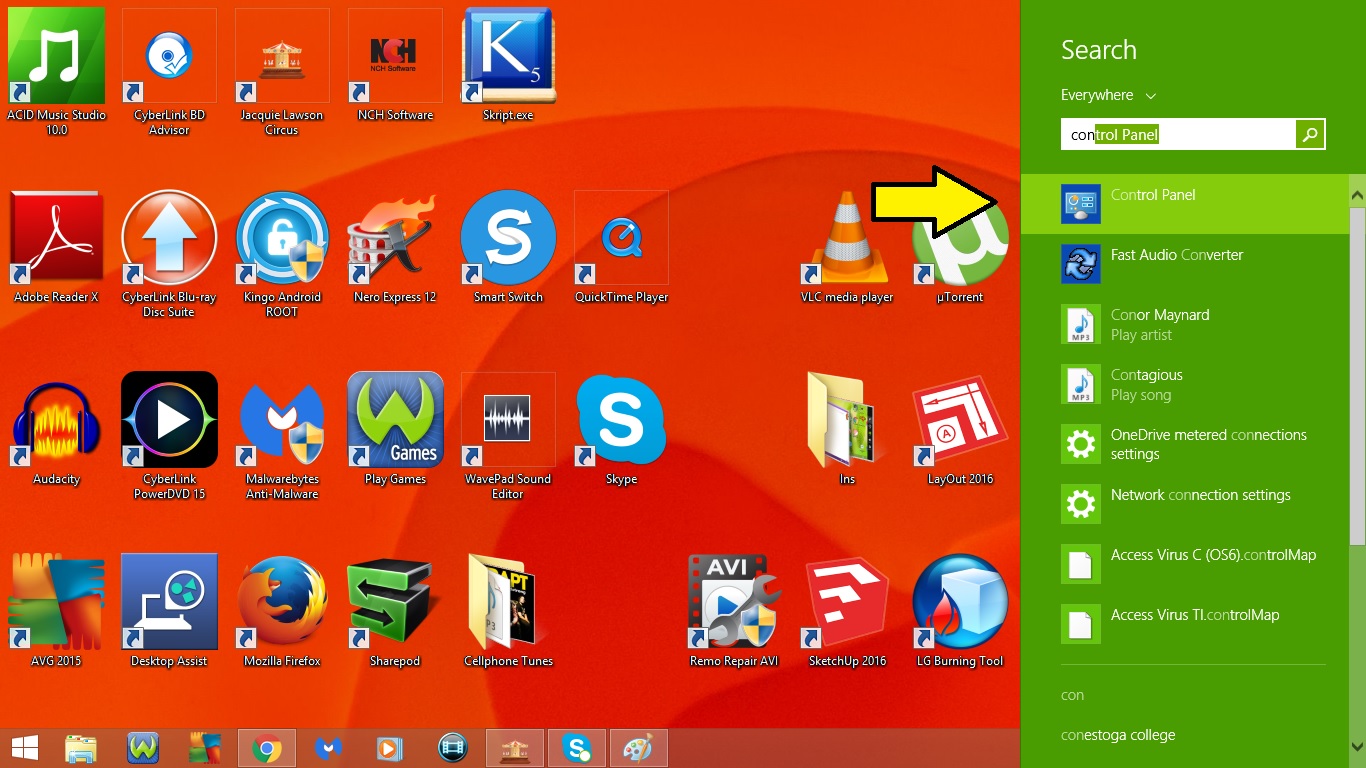The width and height of the screenshot is (1366, 768).
Task: Click the search text box
Action: (x=1178, y=134)
